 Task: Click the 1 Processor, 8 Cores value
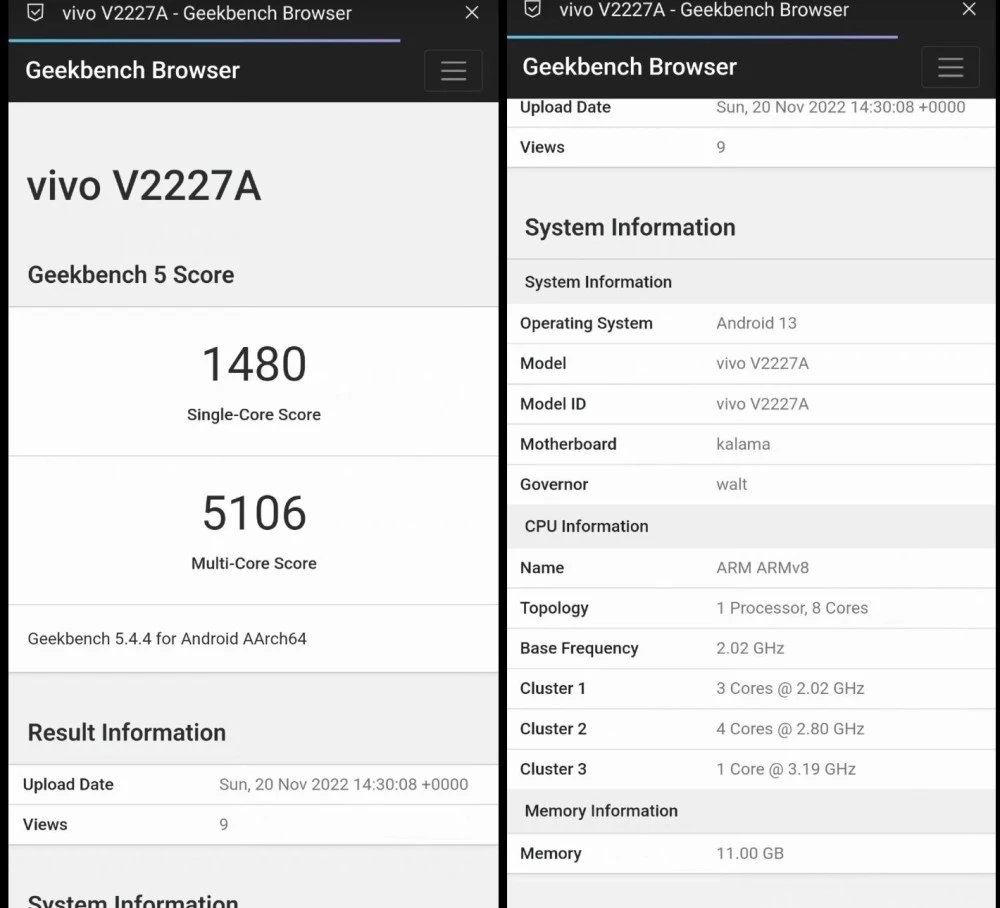point(792,608)
